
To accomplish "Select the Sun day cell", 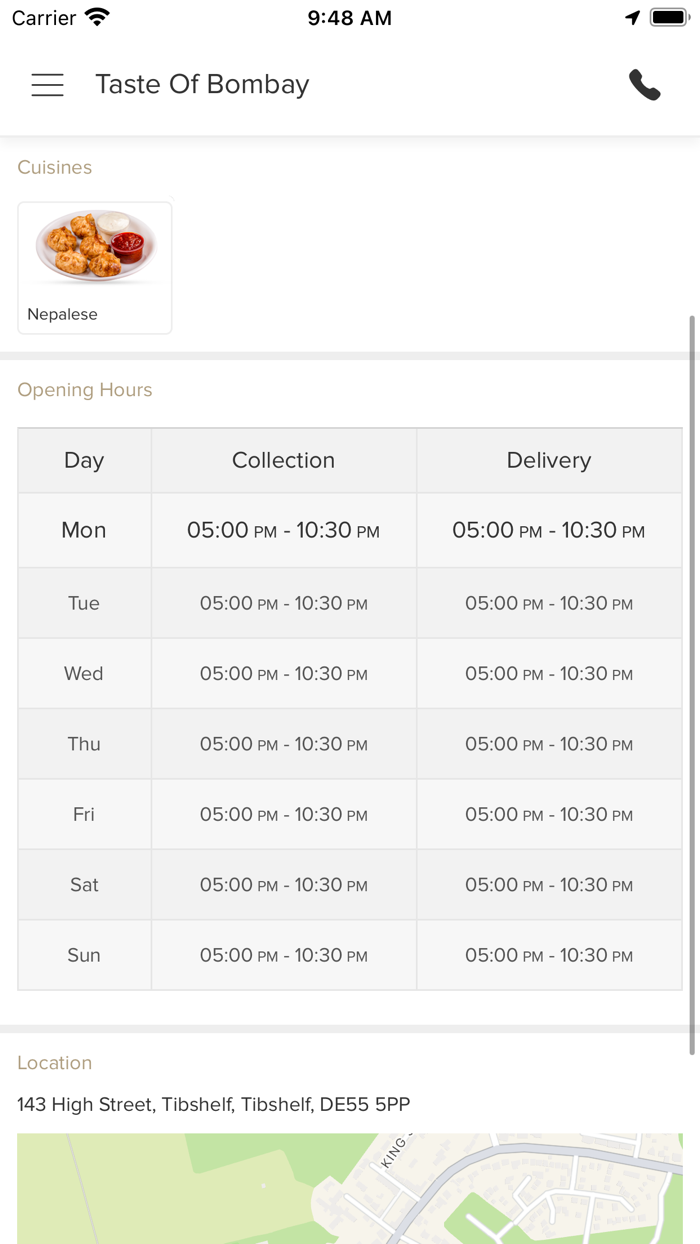I will [84, 955].
